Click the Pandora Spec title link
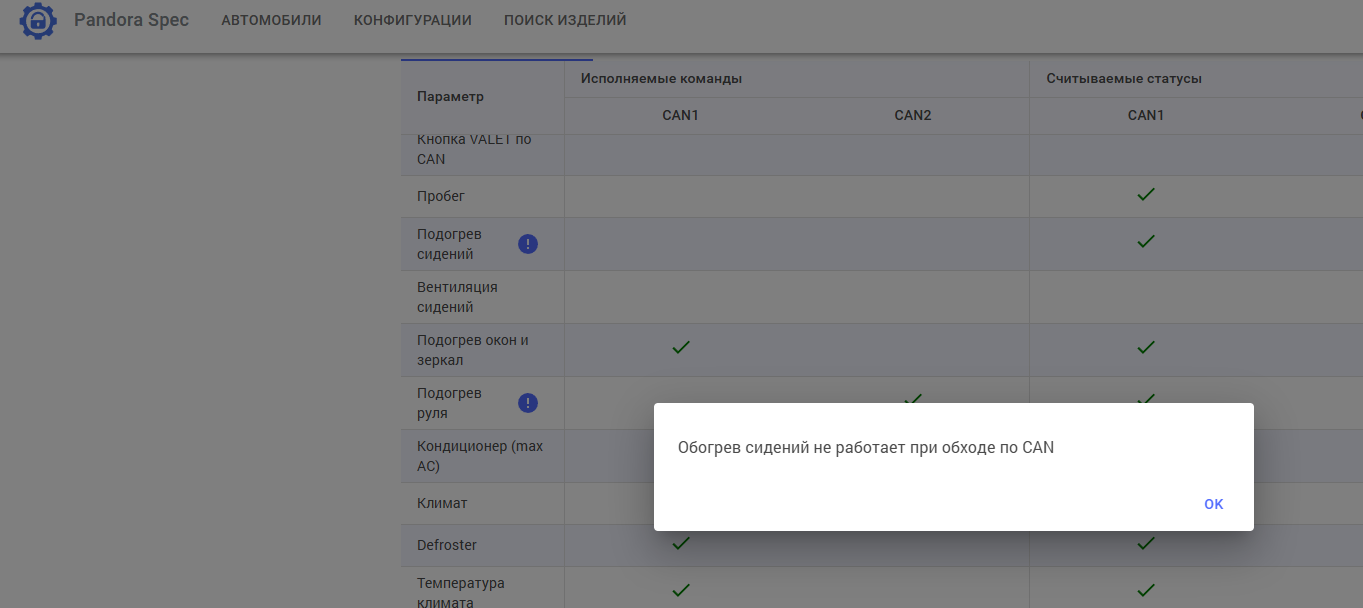Viewport: 1363px width, 608px height. (131, 20)
